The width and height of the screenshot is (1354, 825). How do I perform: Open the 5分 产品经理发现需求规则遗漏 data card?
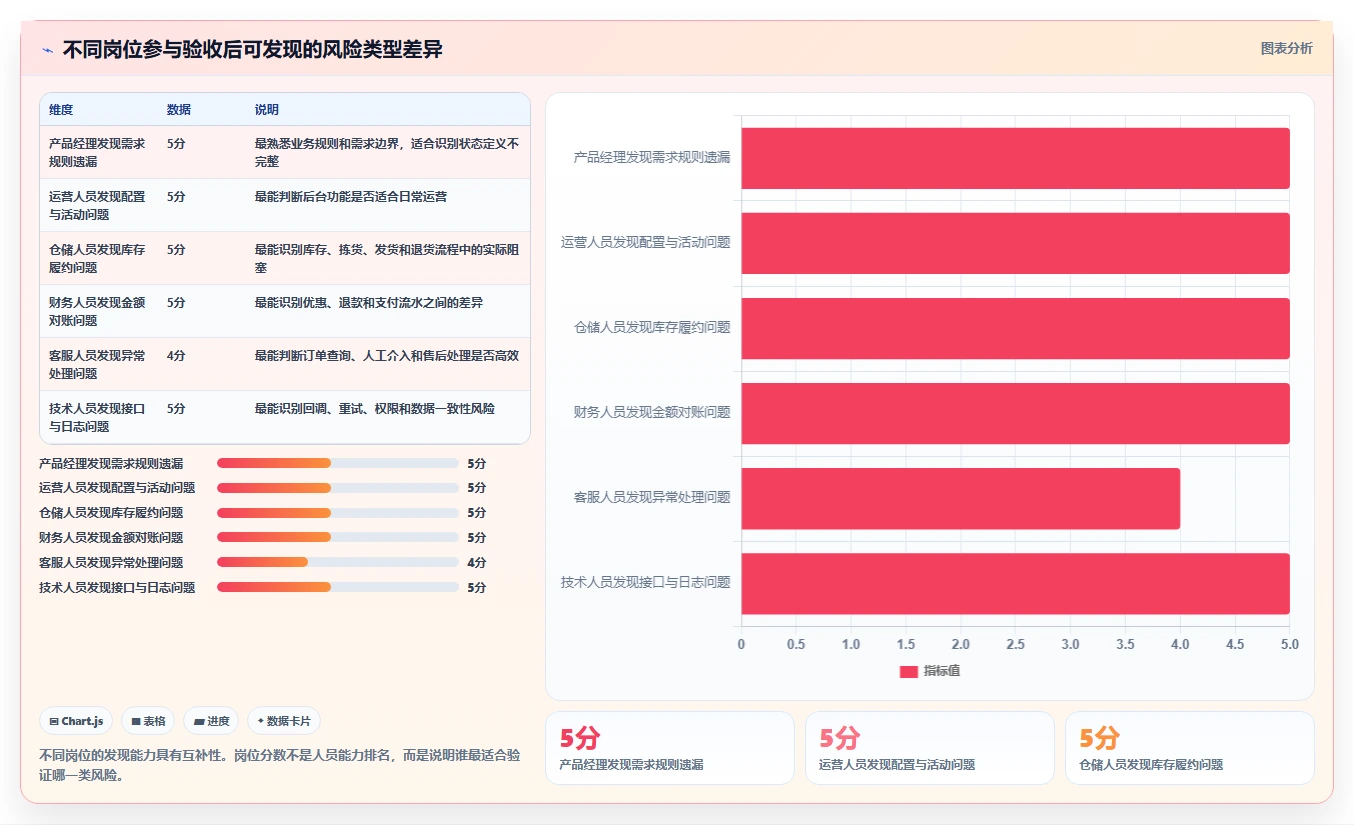pos(670,748)
